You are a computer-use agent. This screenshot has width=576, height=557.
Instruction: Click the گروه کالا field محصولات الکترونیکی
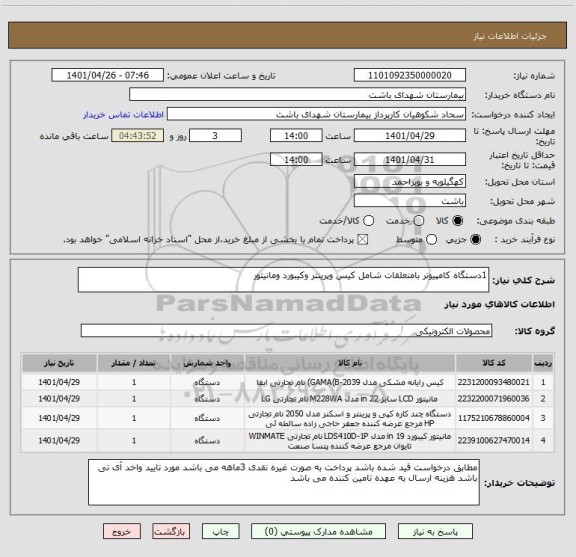coord(286,330)
